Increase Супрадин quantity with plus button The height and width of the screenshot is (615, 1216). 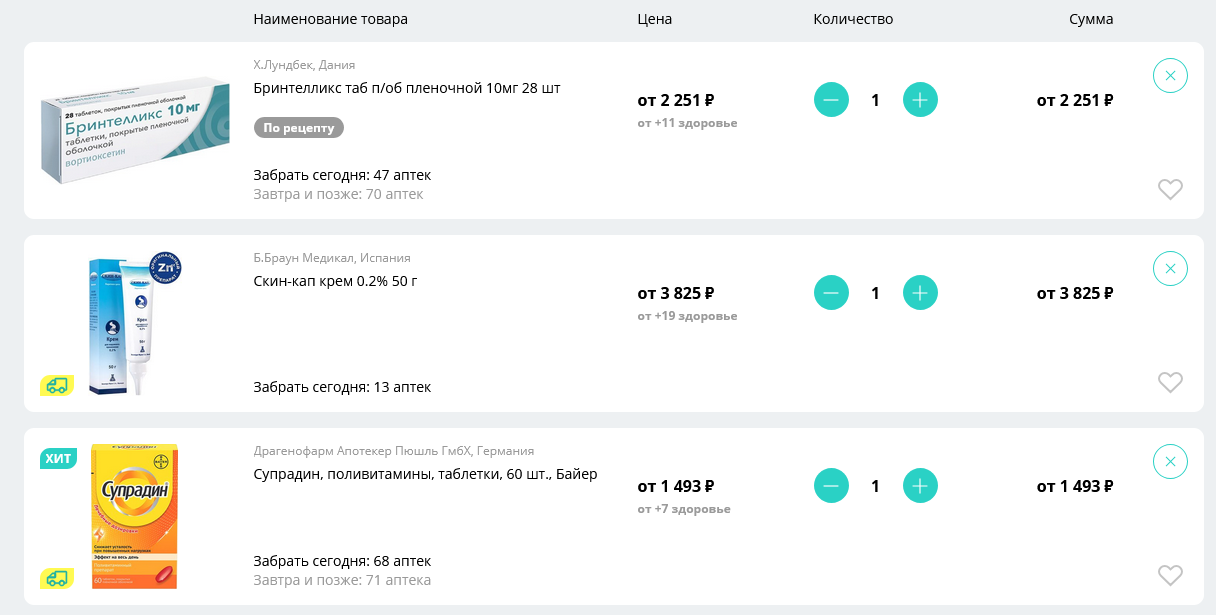coord(920,486)
